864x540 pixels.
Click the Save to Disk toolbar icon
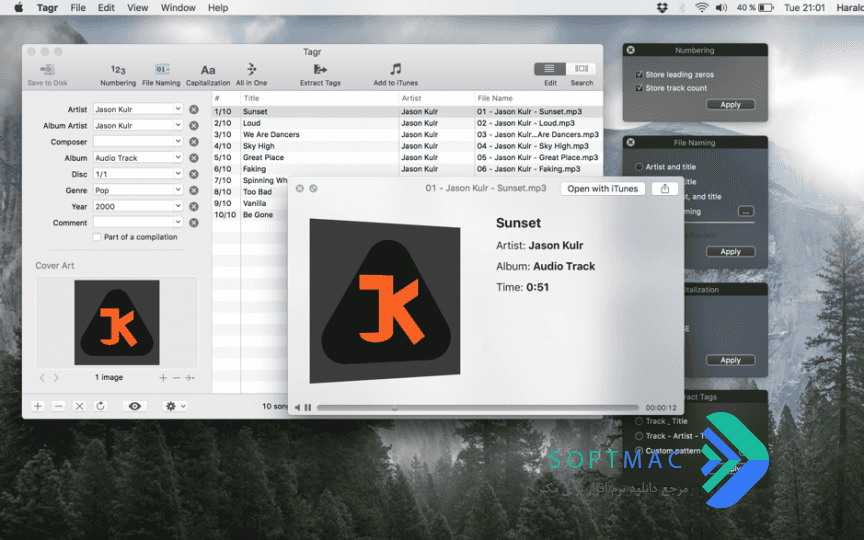[47, 69]
